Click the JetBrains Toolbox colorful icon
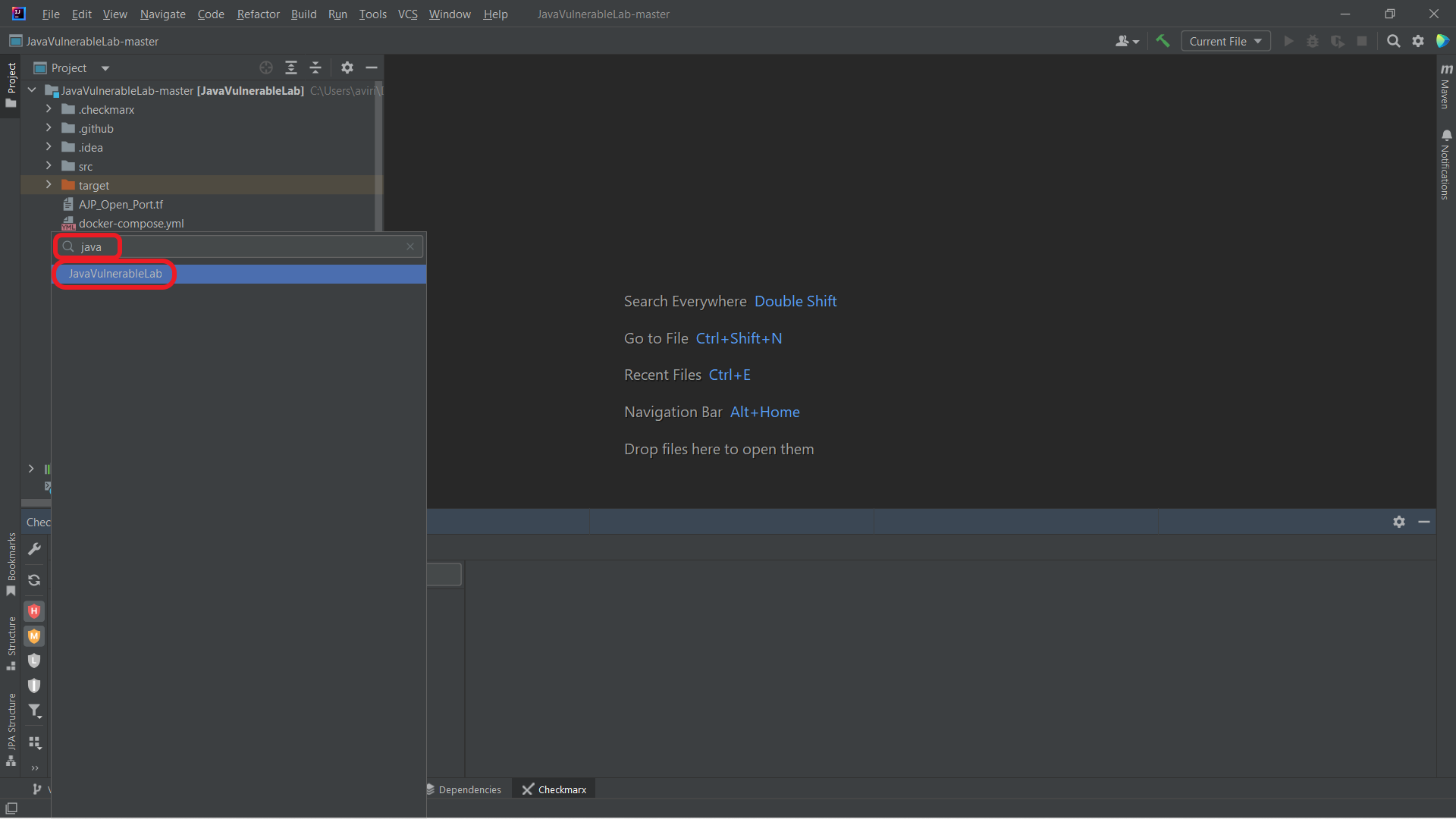1456x819 pixels. pyautogui.click(x=1442, y=41)
